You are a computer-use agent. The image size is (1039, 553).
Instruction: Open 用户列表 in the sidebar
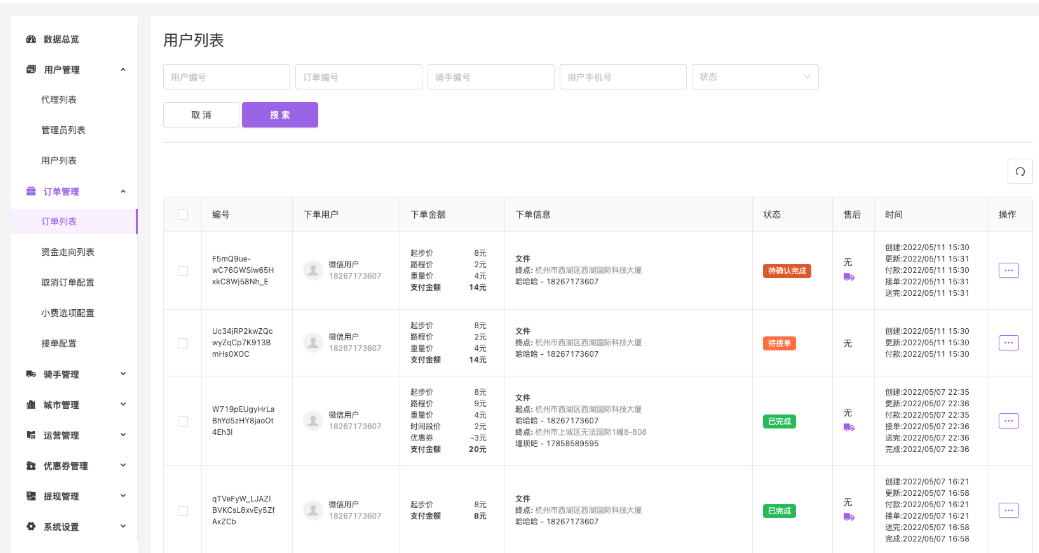coord(59,161)
